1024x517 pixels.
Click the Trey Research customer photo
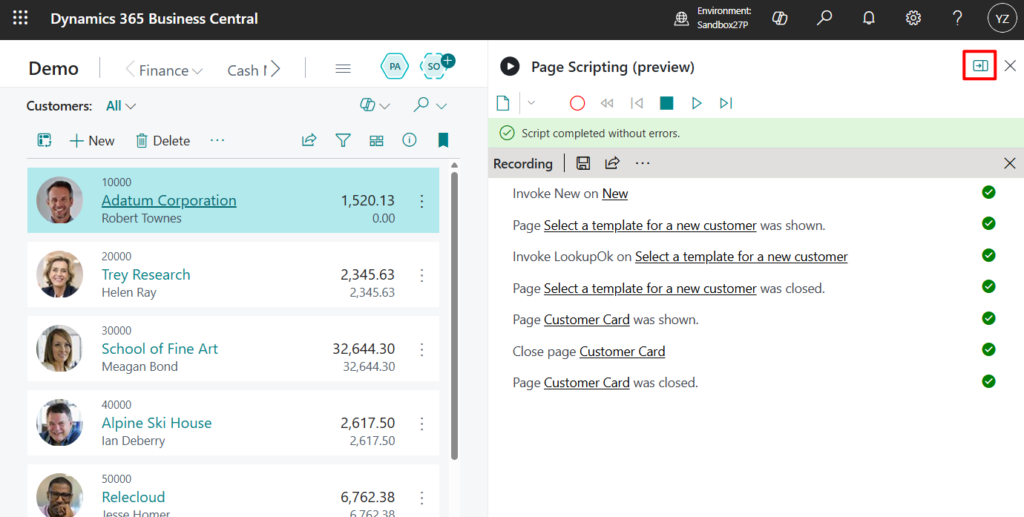[60, 275]
